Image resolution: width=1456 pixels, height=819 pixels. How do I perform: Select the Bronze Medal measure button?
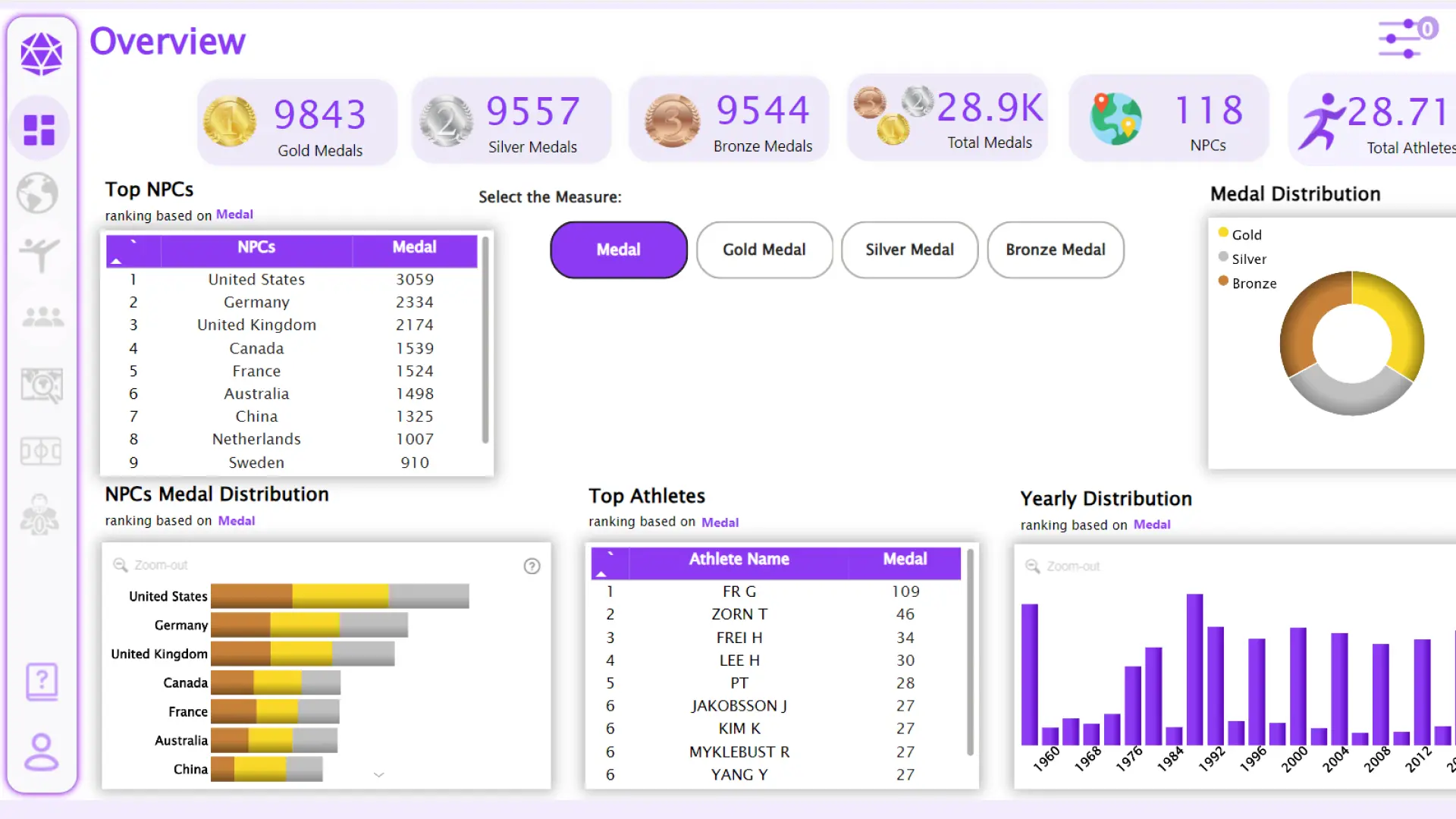pyautogui.click(x=1056, y=249)
